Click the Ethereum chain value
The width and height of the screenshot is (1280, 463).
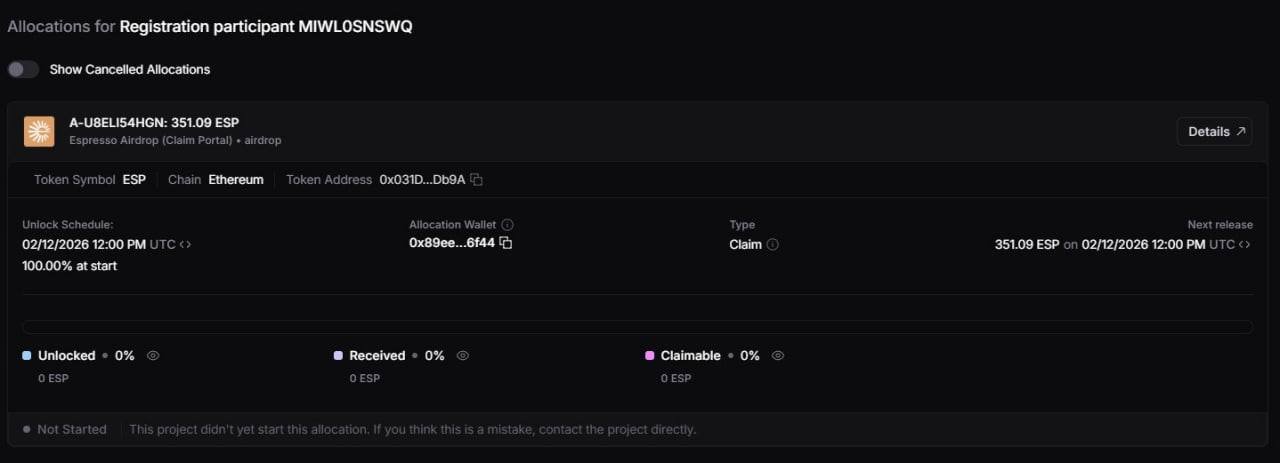point(236,180)
